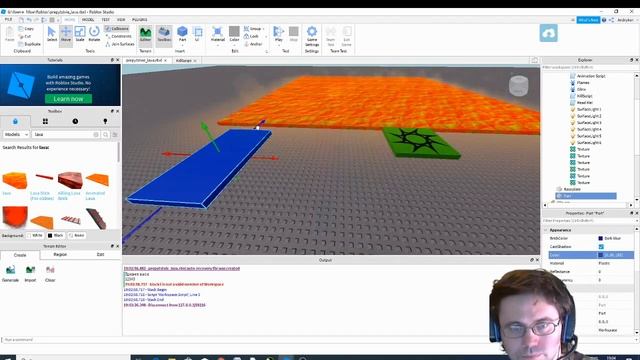This screenshot has height=360, width=640.
Task: Click the Anchor button in Edit group
Action: click(253, 44)
